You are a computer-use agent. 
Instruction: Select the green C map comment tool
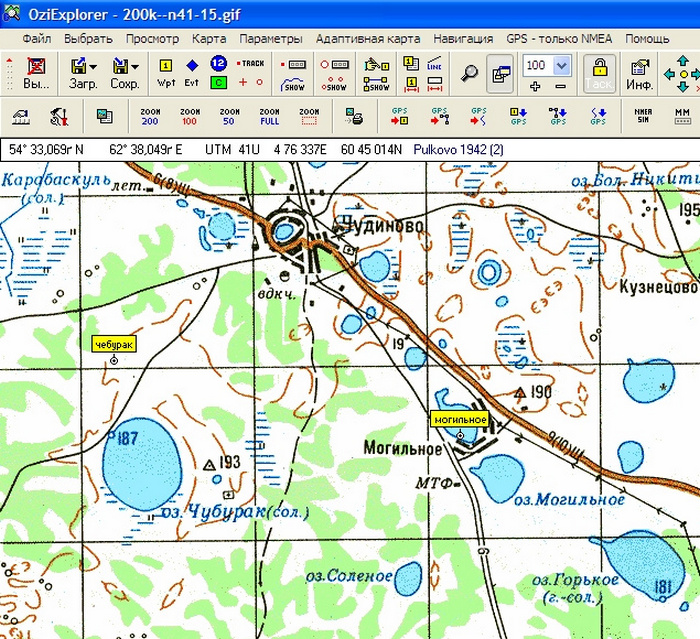(x=219, y=82)
